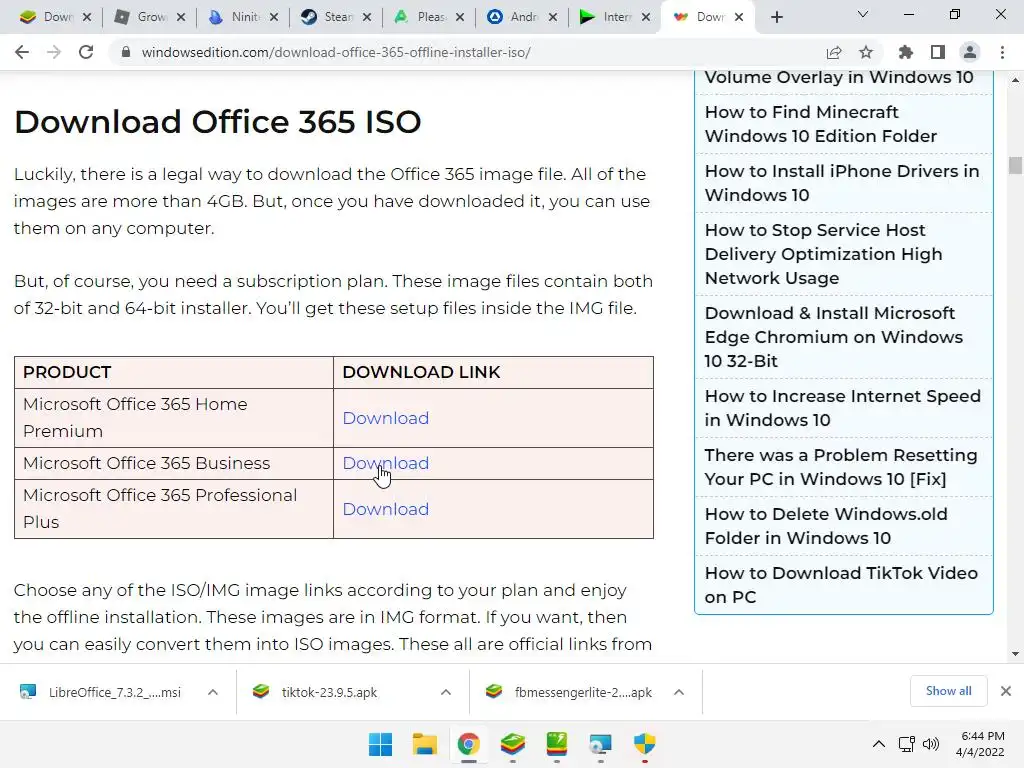Open the green app taskbar icon

point(556,744)
